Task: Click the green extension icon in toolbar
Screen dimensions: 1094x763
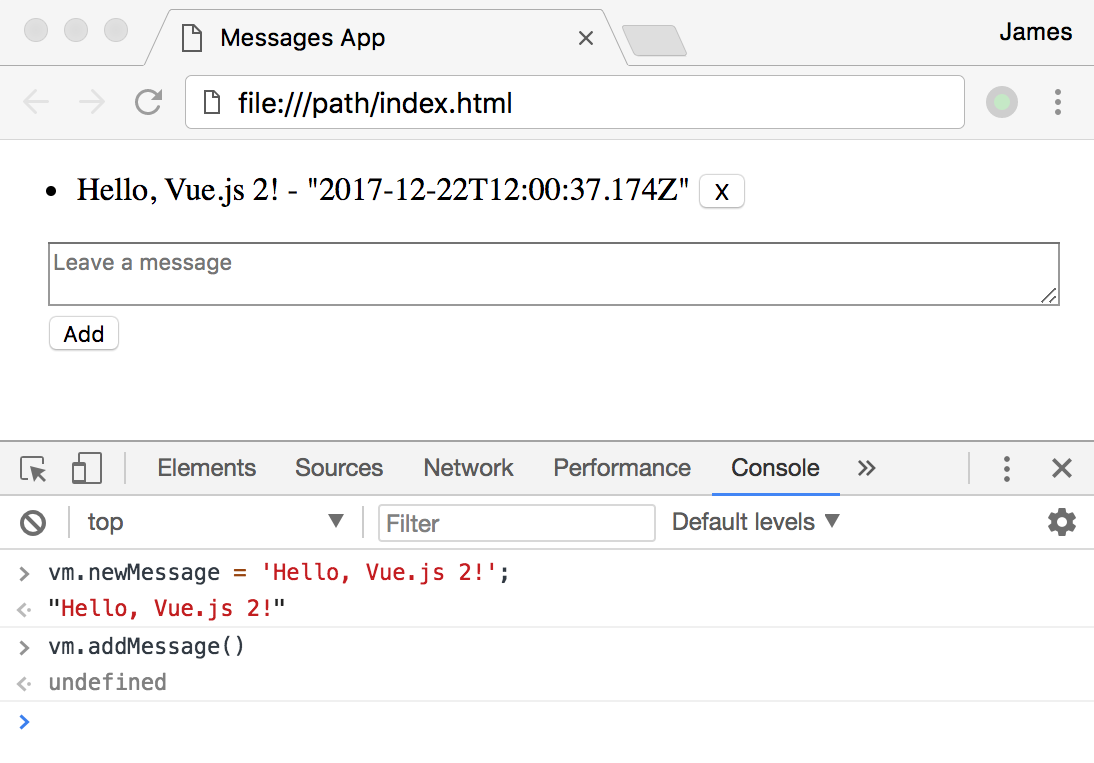Action: [x=1002, y=102]
